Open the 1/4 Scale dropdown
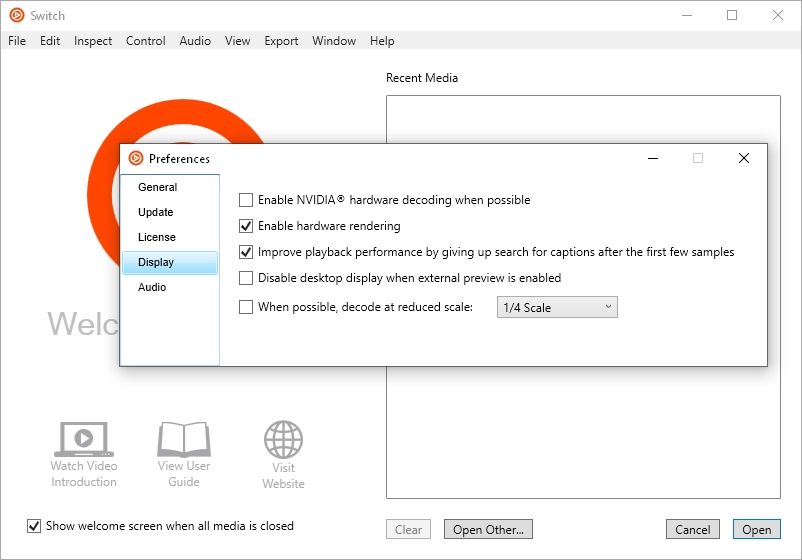The height and width of the screenshot is (560, 802). click(557, 307)
